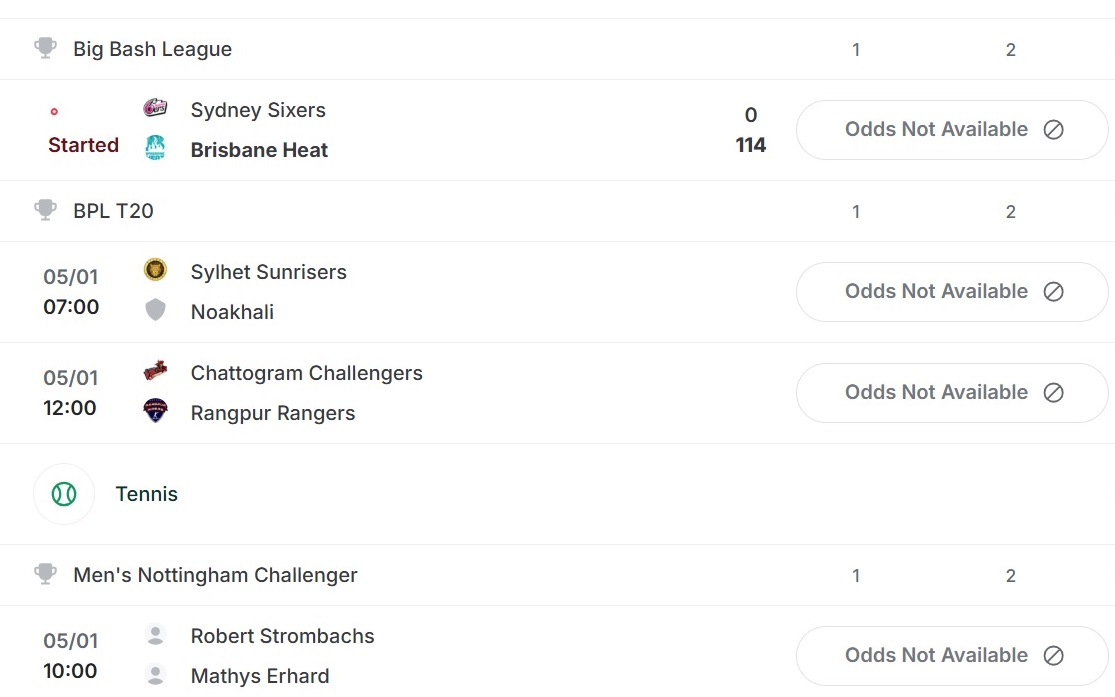The height and width of the screenshot is (697, 1115).
Task: Click the 0-114 live score display
Action: point(750,129)
